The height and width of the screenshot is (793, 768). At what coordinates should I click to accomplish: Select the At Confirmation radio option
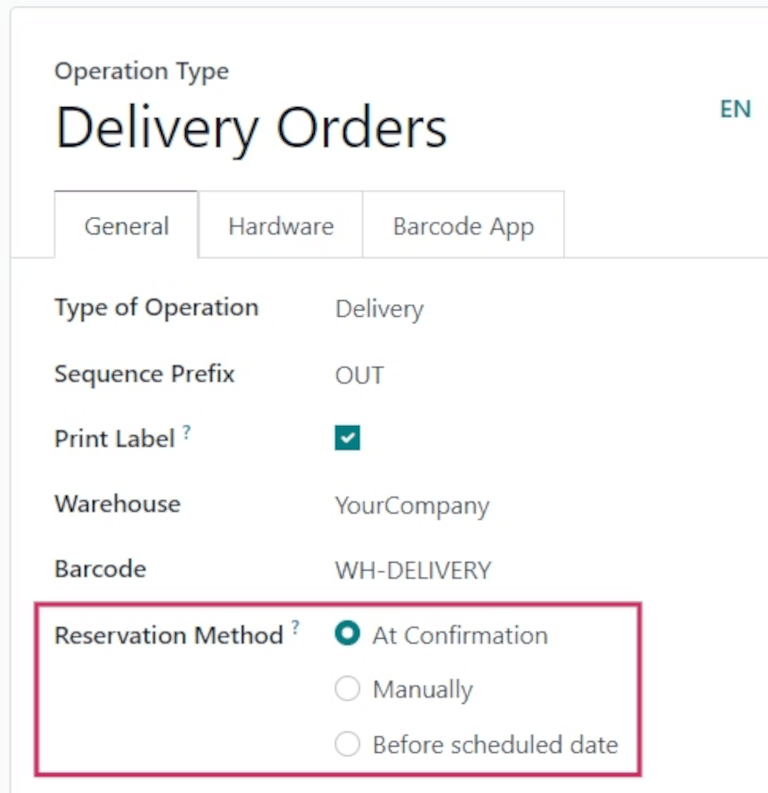point(347,635)
